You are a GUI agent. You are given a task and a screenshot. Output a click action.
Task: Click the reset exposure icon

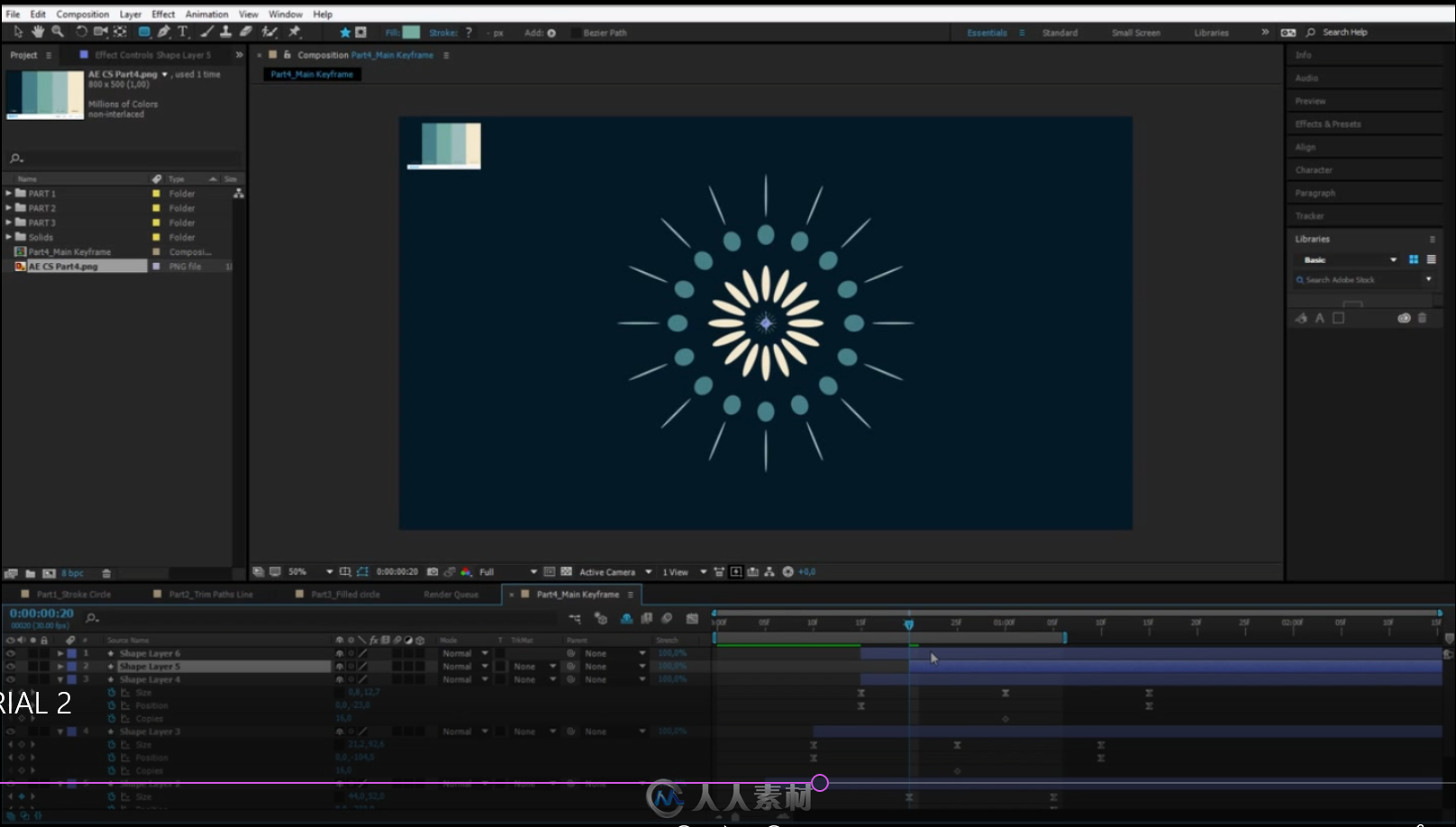787,572
